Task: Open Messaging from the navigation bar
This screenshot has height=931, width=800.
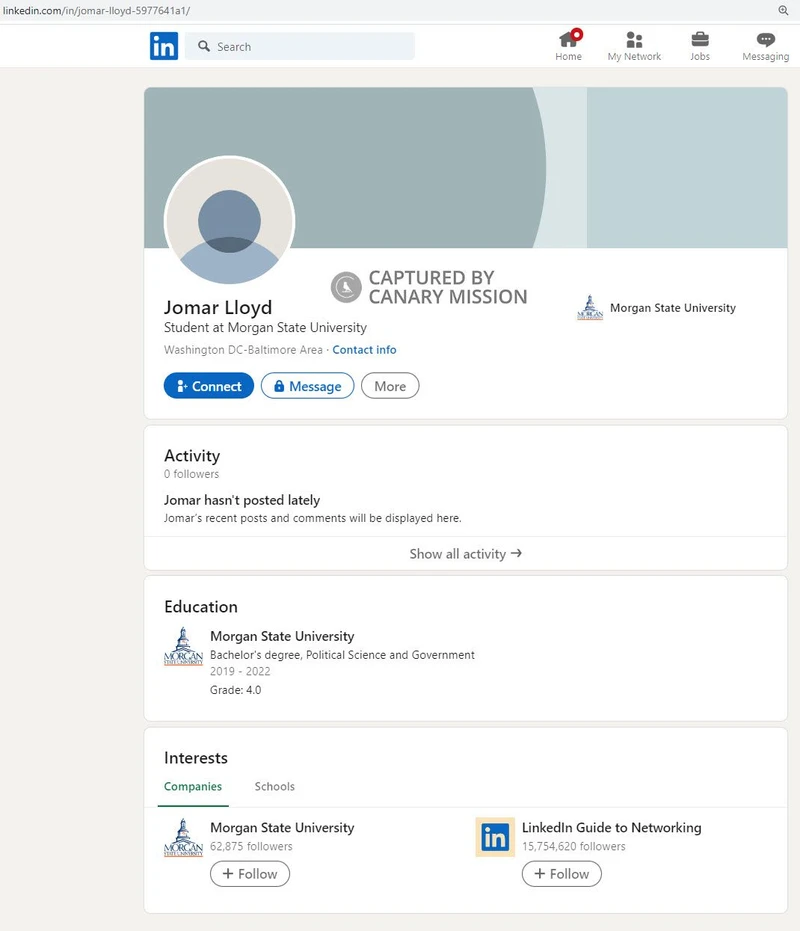Action: 766,46
